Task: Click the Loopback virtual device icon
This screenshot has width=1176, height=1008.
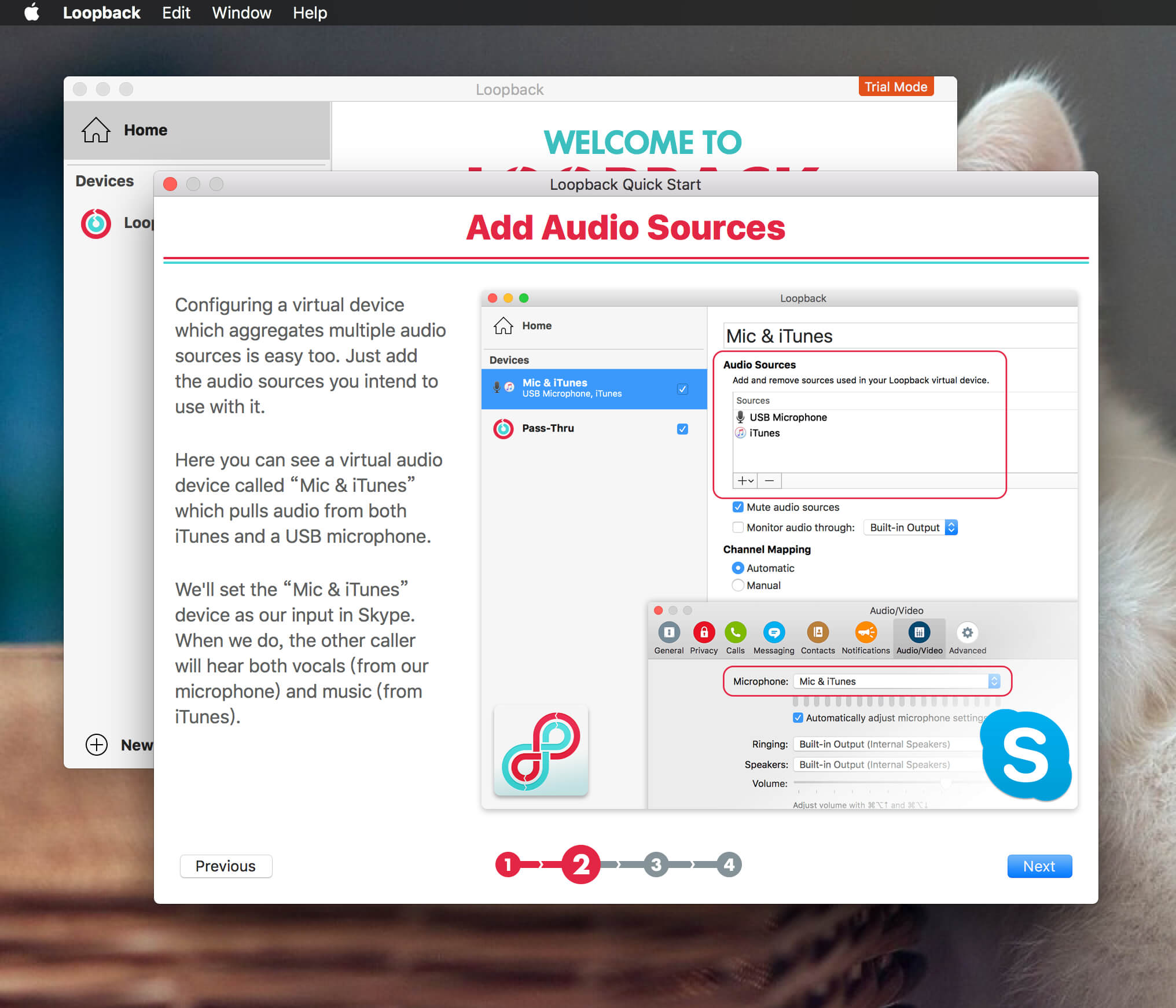Action: pos(98,222)
